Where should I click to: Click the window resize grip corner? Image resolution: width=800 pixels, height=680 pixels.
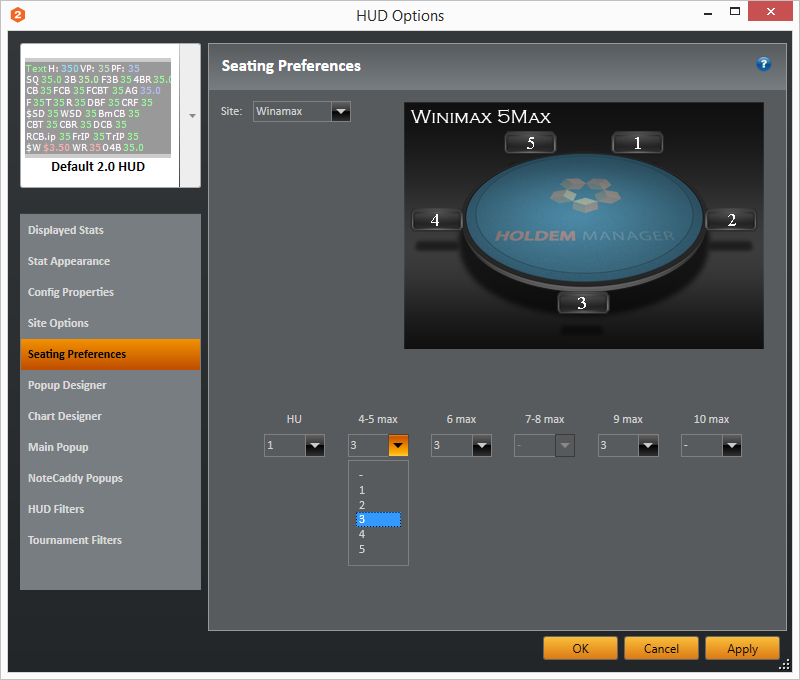(x=785, y=665)
